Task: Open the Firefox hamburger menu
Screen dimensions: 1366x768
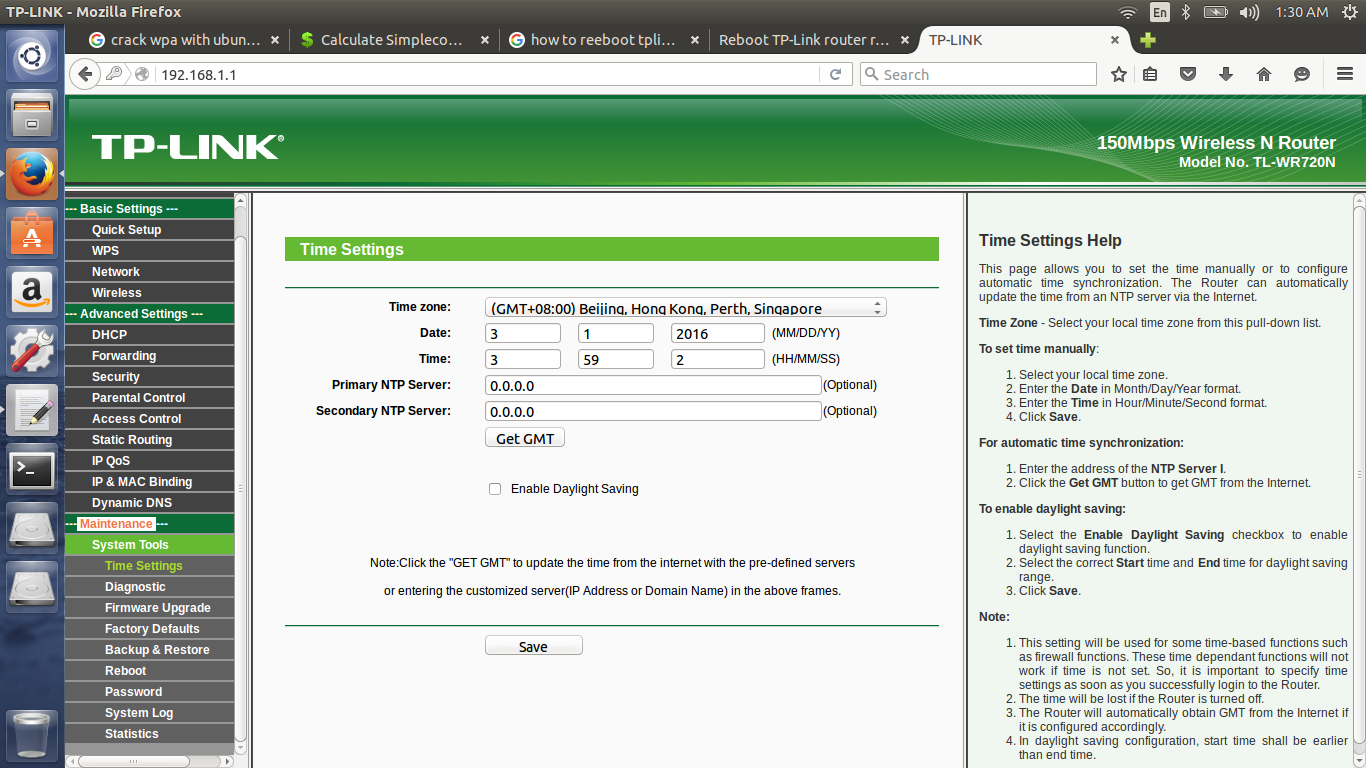Action: point(1345,74)
